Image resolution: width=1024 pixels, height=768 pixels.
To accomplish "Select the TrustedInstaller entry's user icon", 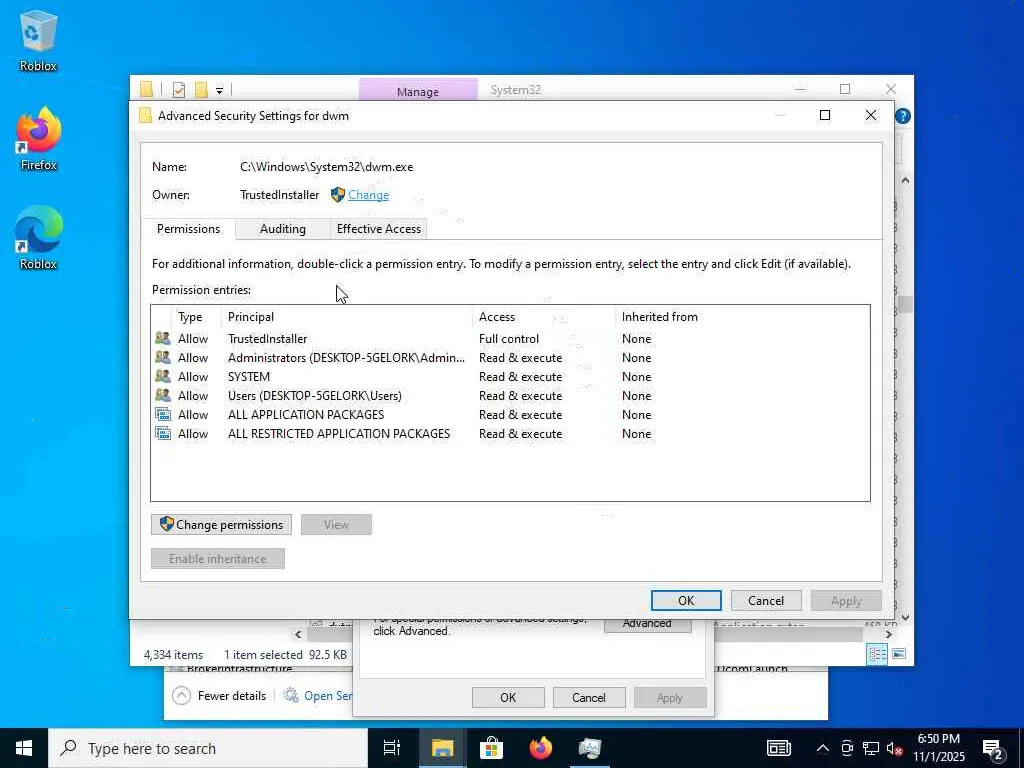I will pos(163,338).
